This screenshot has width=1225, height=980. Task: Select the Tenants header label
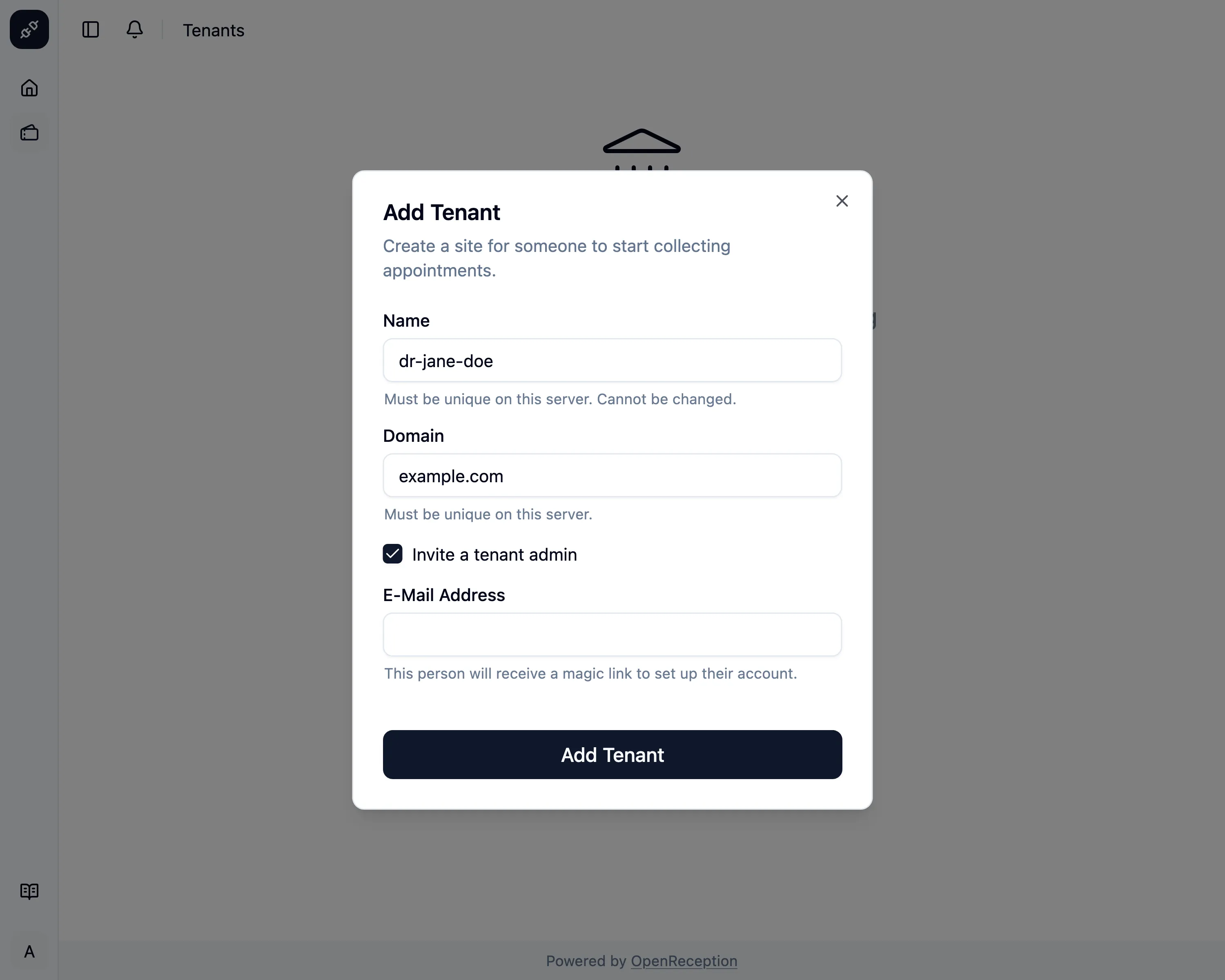coord(214,30)
